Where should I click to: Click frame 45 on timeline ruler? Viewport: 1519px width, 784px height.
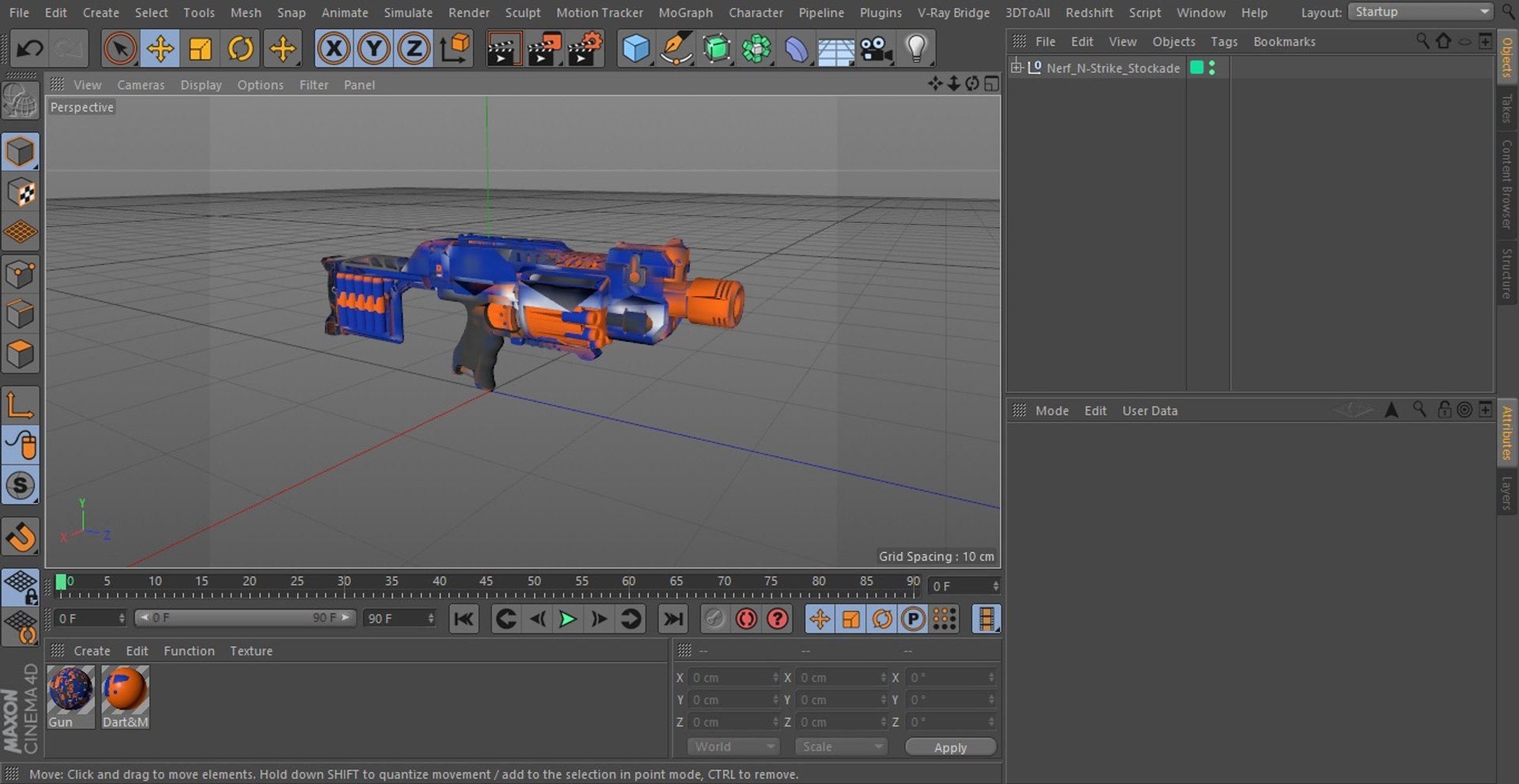[486, 584]
